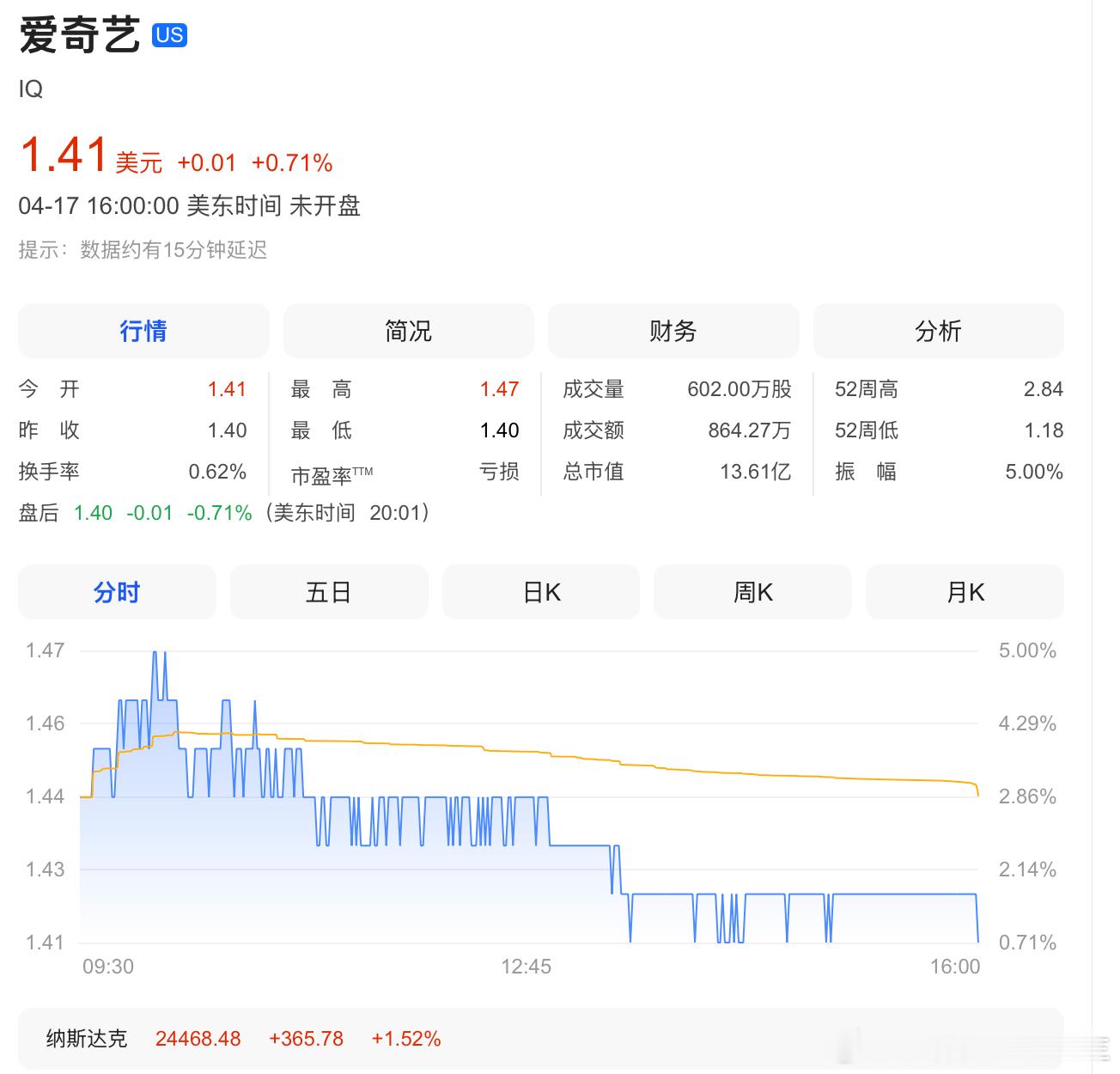Image resolution: width=1120 pixels, height=1074 pixels.
Task: Click the +0.71% change percentage in header
Action: (x=292, y=162)
